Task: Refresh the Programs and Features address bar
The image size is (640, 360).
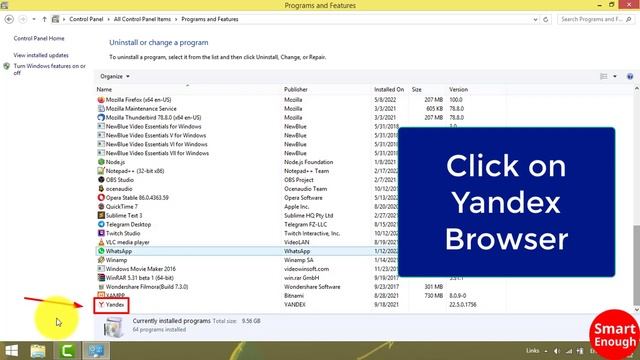Action: [546, 19]
